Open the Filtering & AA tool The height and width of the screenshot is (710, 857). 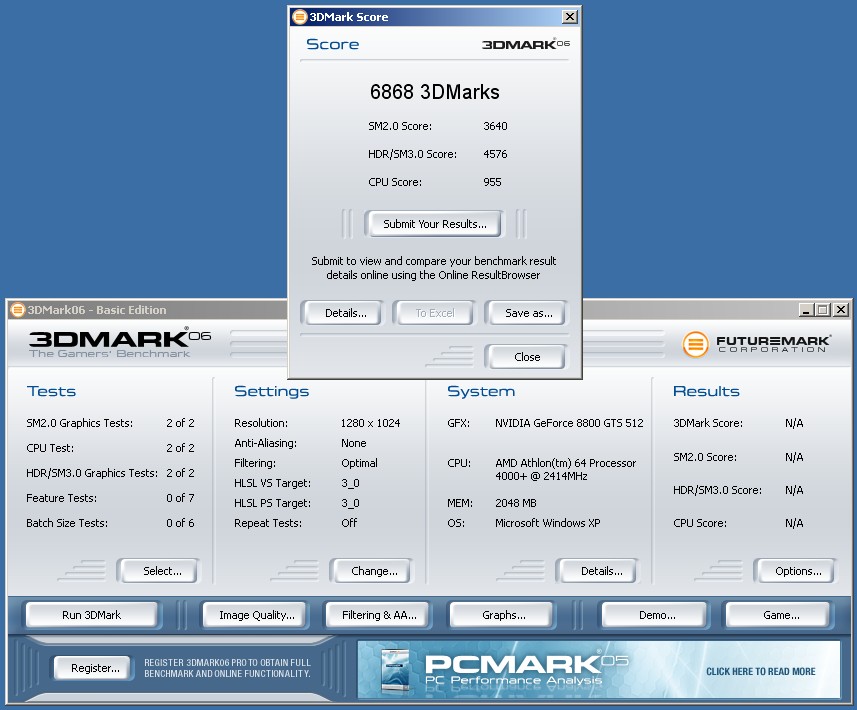click(x=379, y=615)
